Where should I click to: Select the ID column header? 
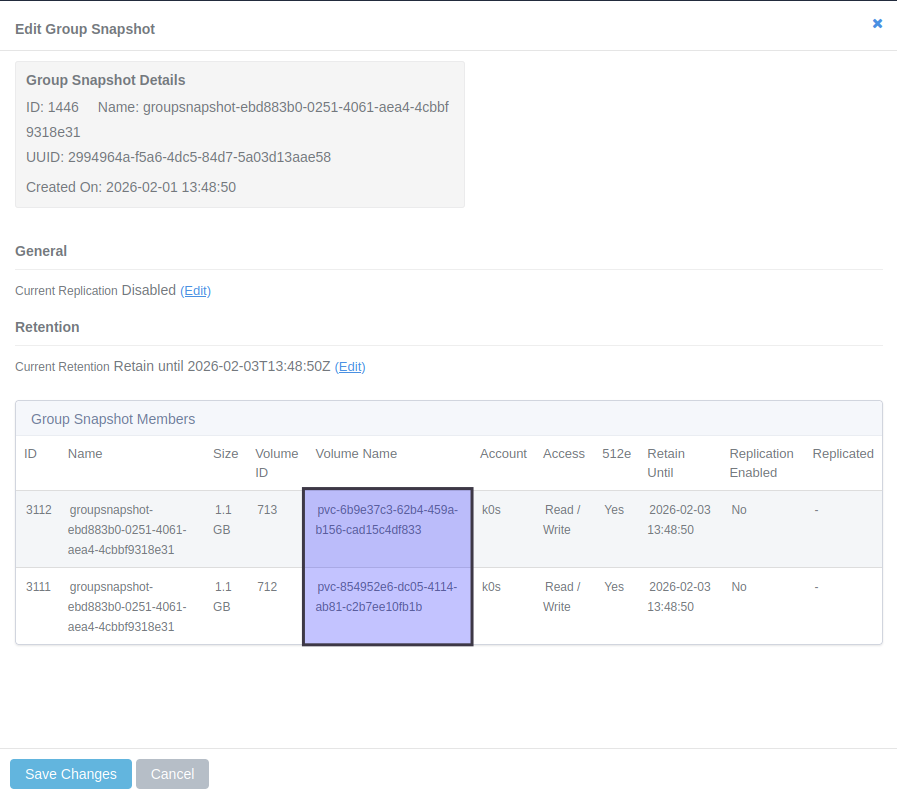(30, 454)
